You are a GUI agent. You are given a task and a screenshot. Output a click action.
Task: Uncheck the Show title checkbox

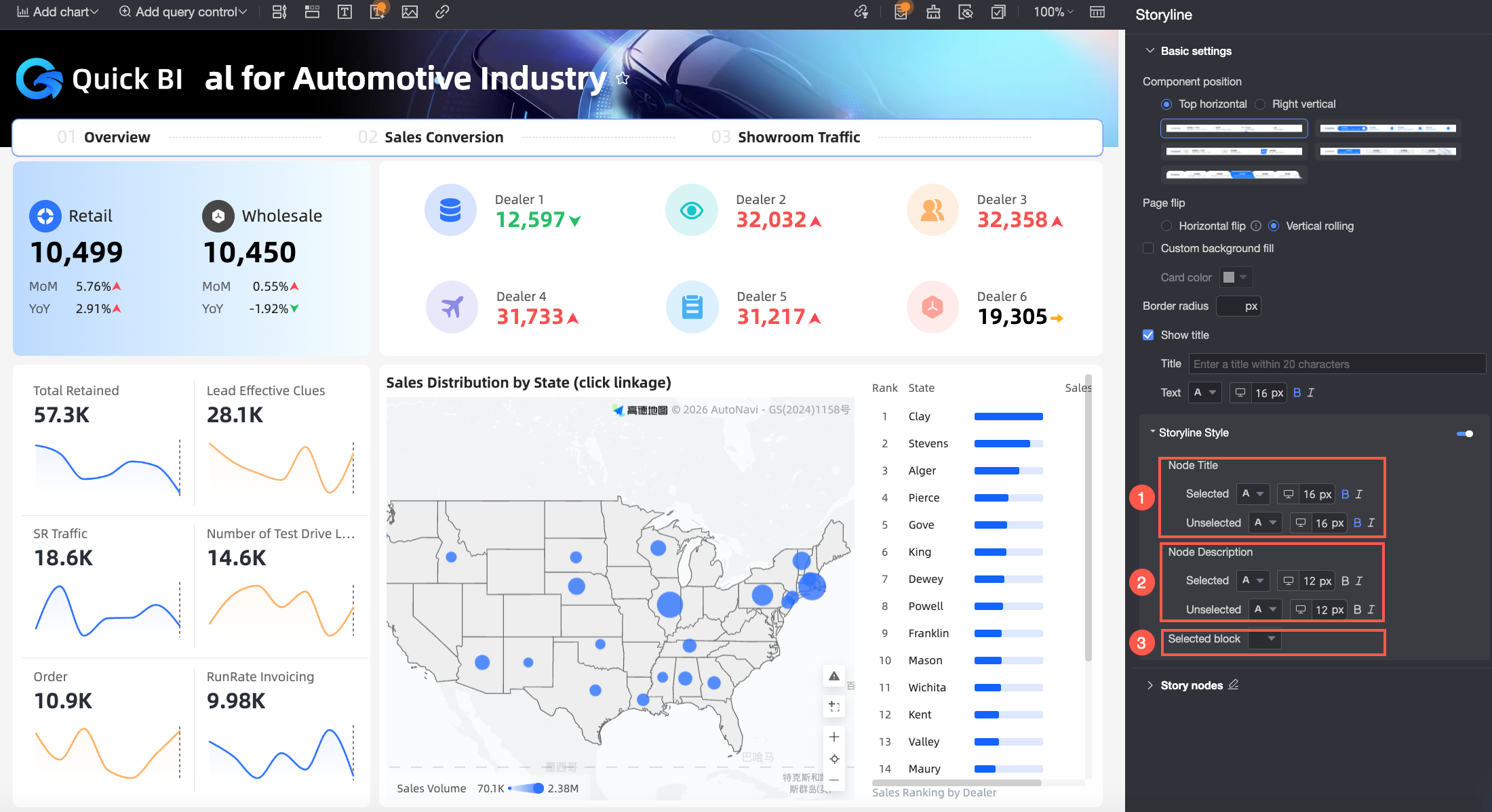click(1148, 335)
